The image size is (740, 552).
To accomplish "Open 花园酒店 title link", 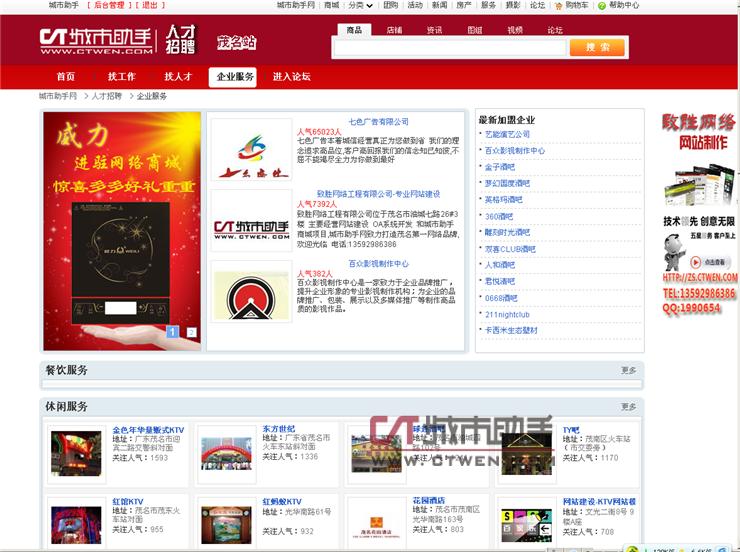I will click(x=429, y=500).
